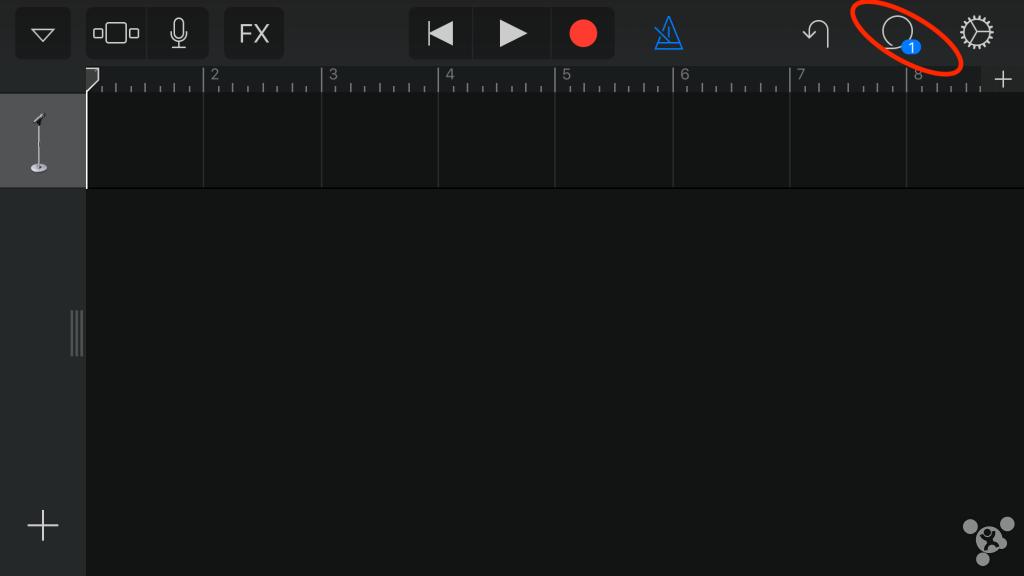Toggle the metronome off

(668, 33)
